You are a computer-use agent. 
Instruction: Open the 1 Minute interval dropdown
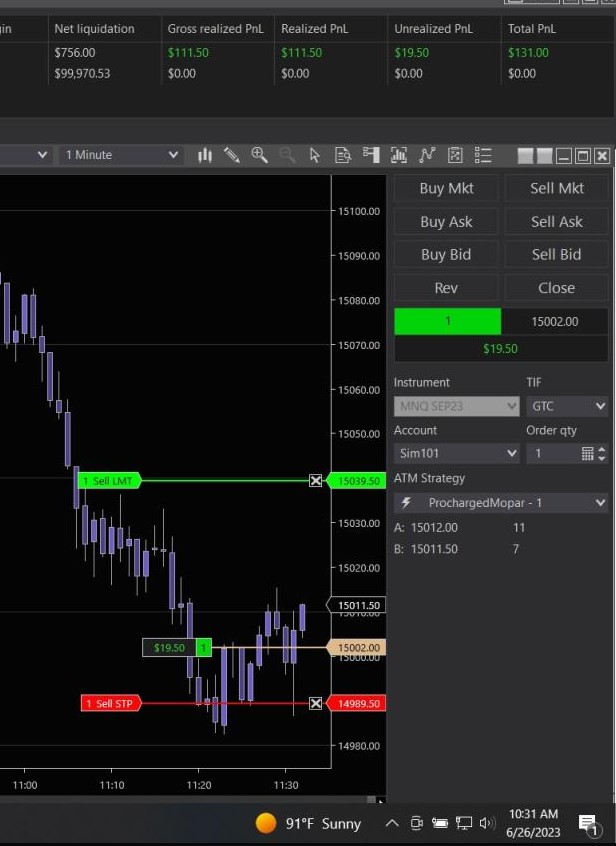[121, 155]
